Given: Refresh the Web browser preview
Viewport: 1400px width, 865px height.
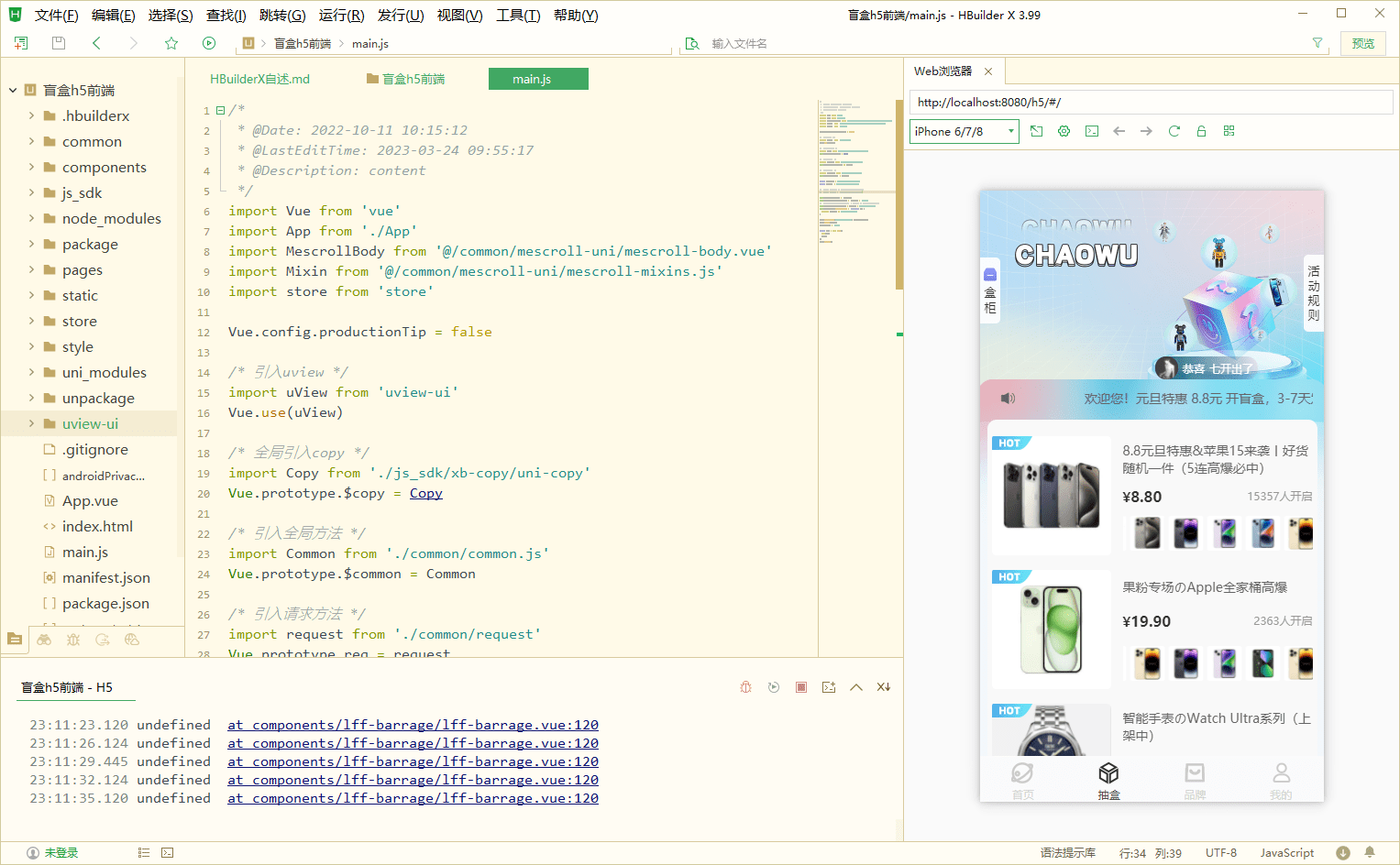Looking at the screenshot, I should pos(1174,131).
